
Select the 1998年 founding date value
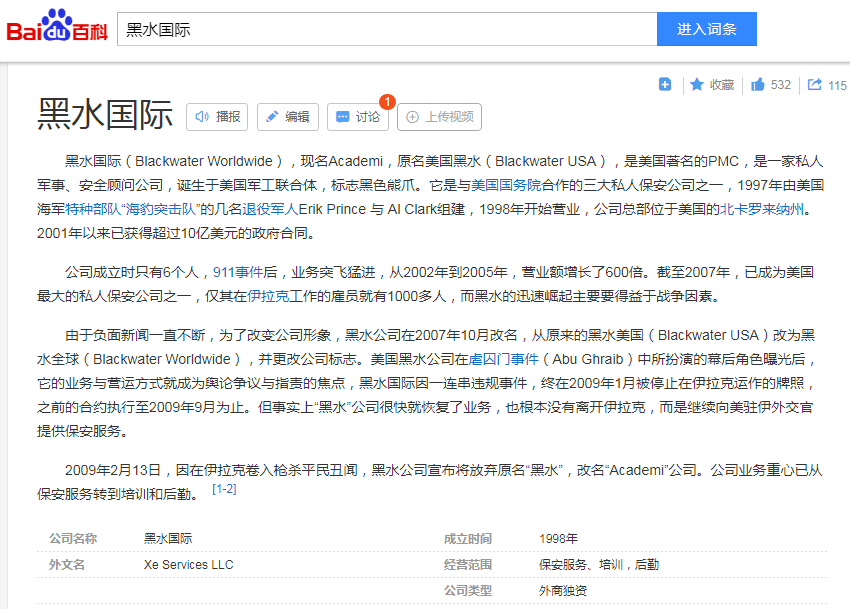coord(558,539)
